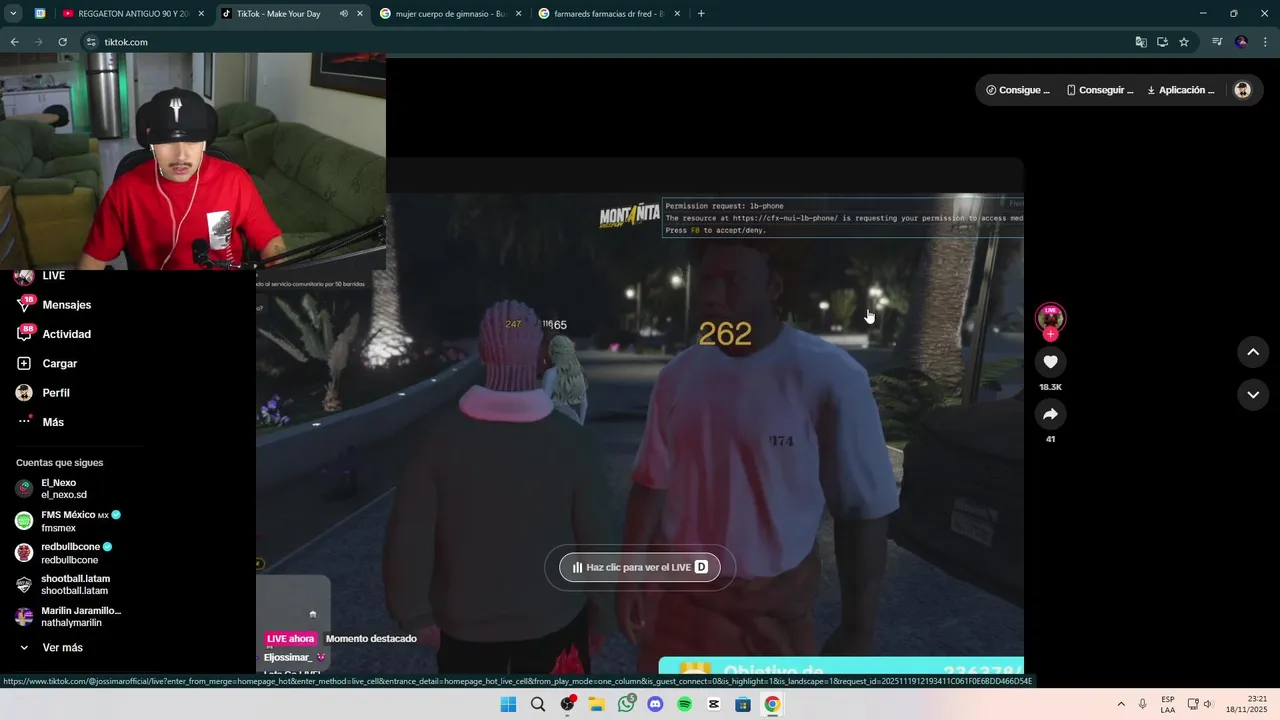The image size is (1280, 720).
Task: Open the tab search dropdown chevron
Action: 13,14
